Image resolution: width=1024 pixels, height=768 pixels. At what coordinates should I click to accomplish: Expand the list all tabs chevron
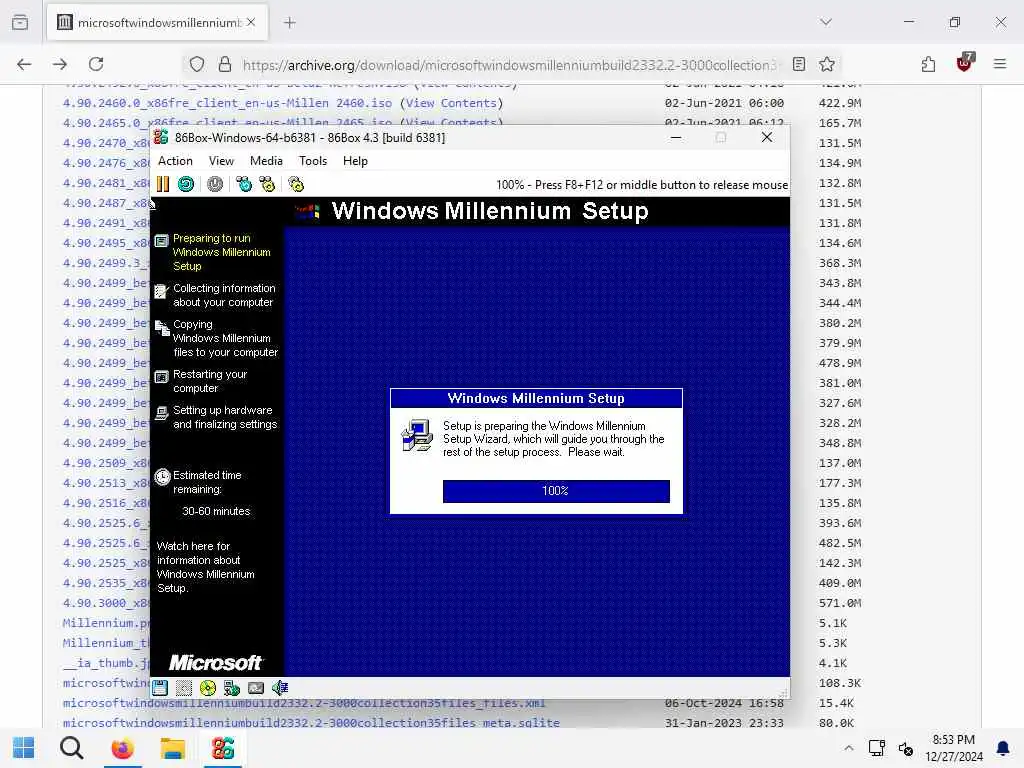826,22
